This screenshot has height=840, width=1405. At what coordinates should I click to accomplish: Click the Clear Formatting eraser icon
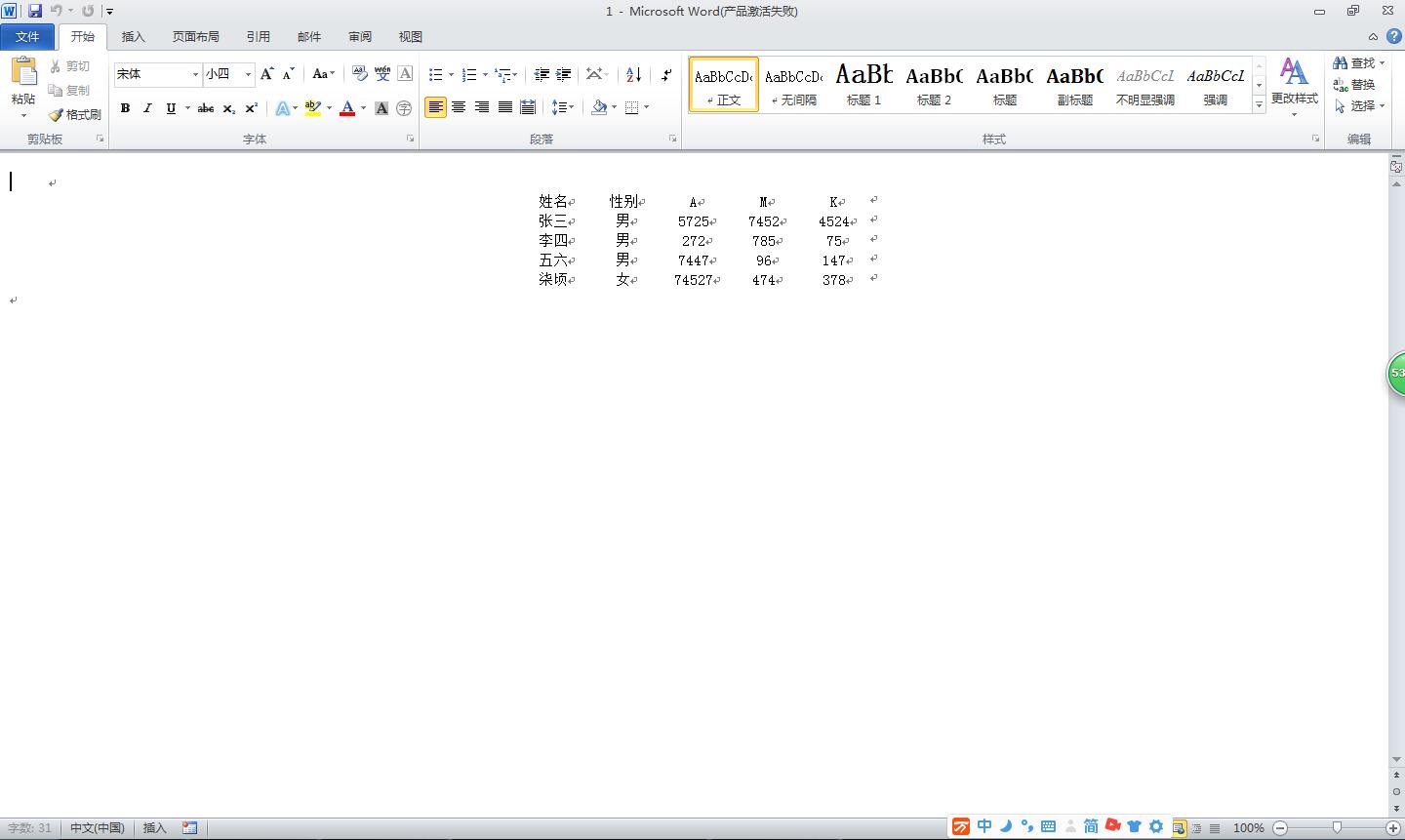[x=359, y=74]
